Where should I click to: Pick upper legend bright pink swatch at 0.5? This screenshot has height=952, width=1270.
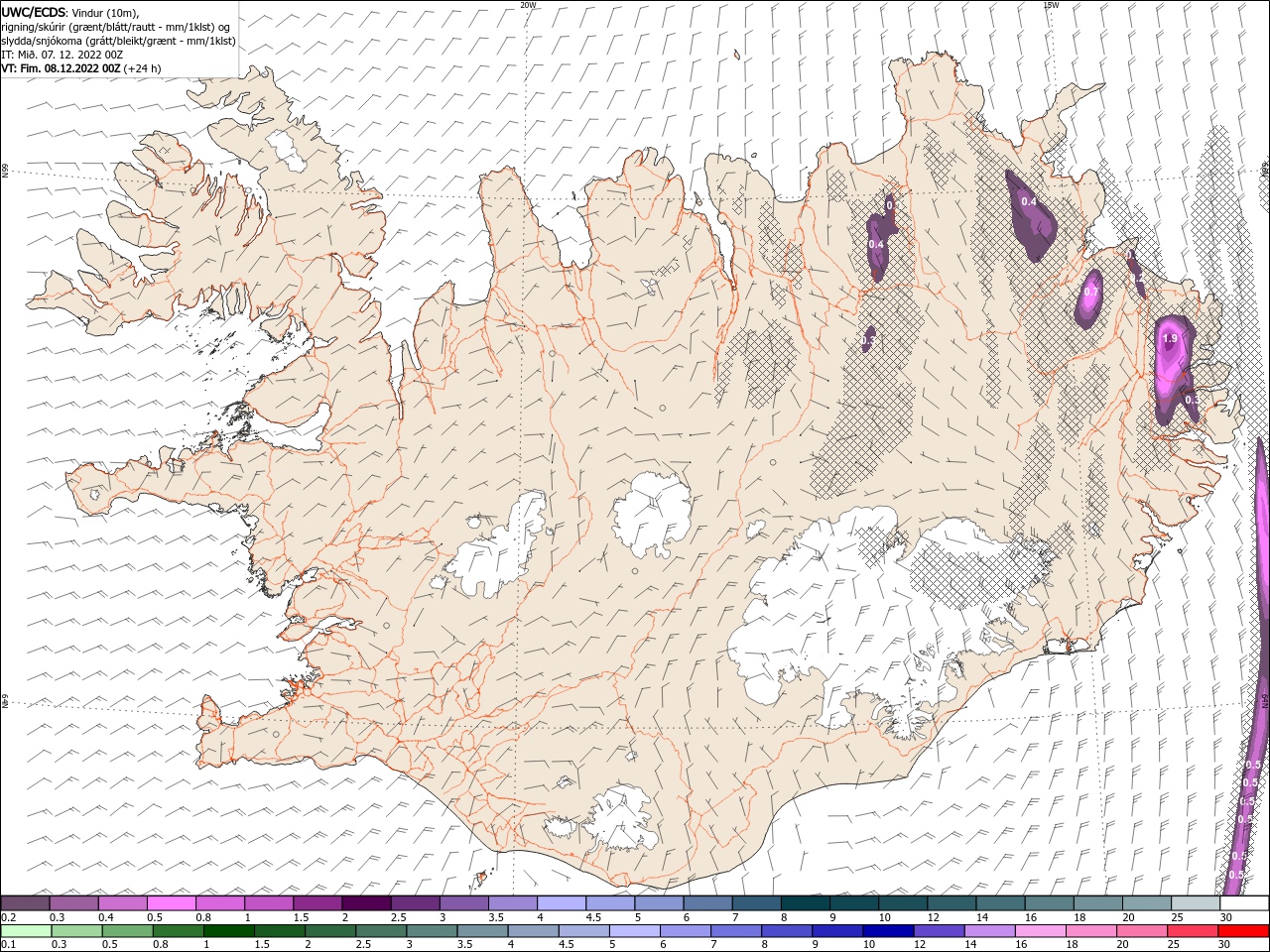click(x=171, y=903)
